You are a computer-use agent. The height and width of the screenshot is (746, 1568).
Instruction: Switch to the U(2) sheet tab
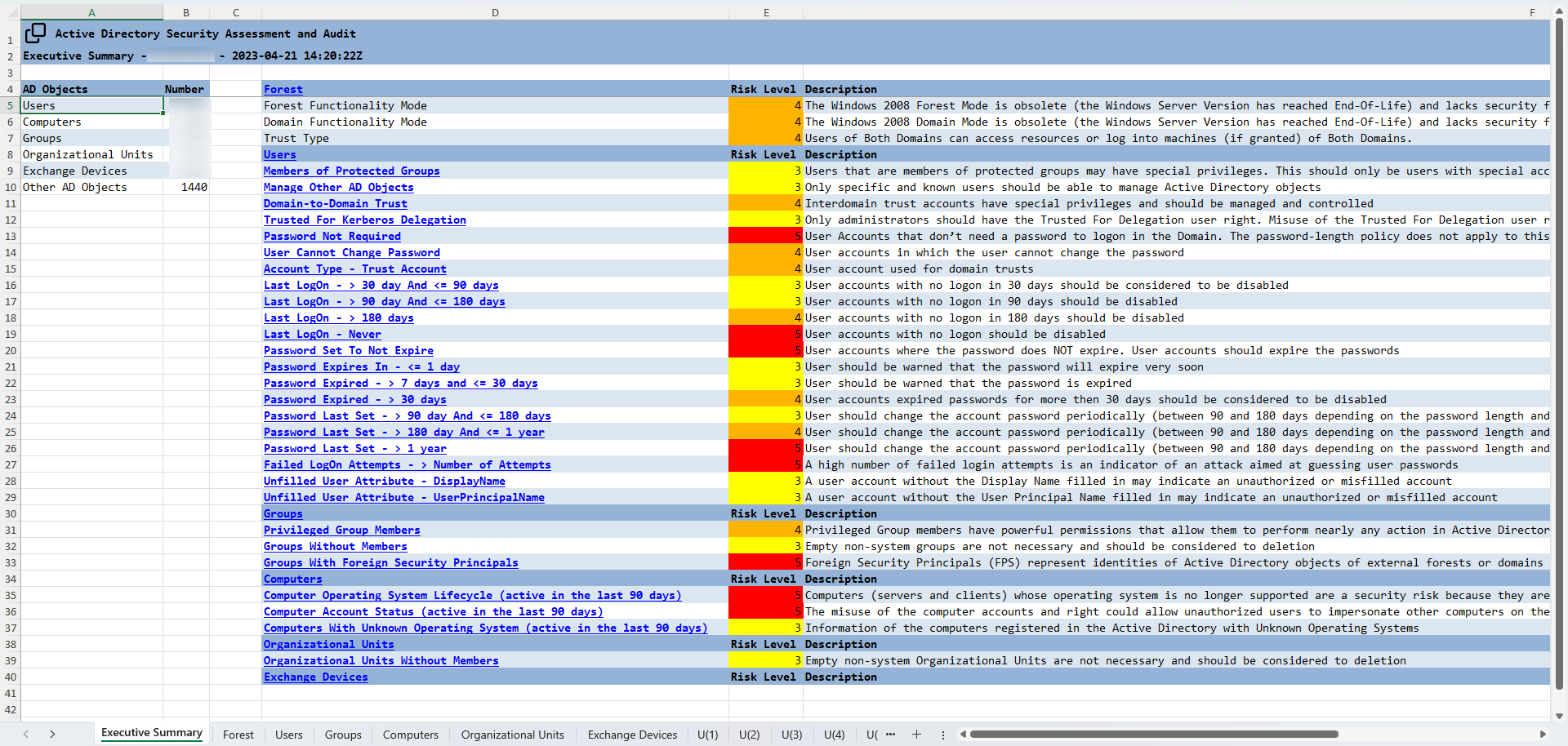point(749,735)
